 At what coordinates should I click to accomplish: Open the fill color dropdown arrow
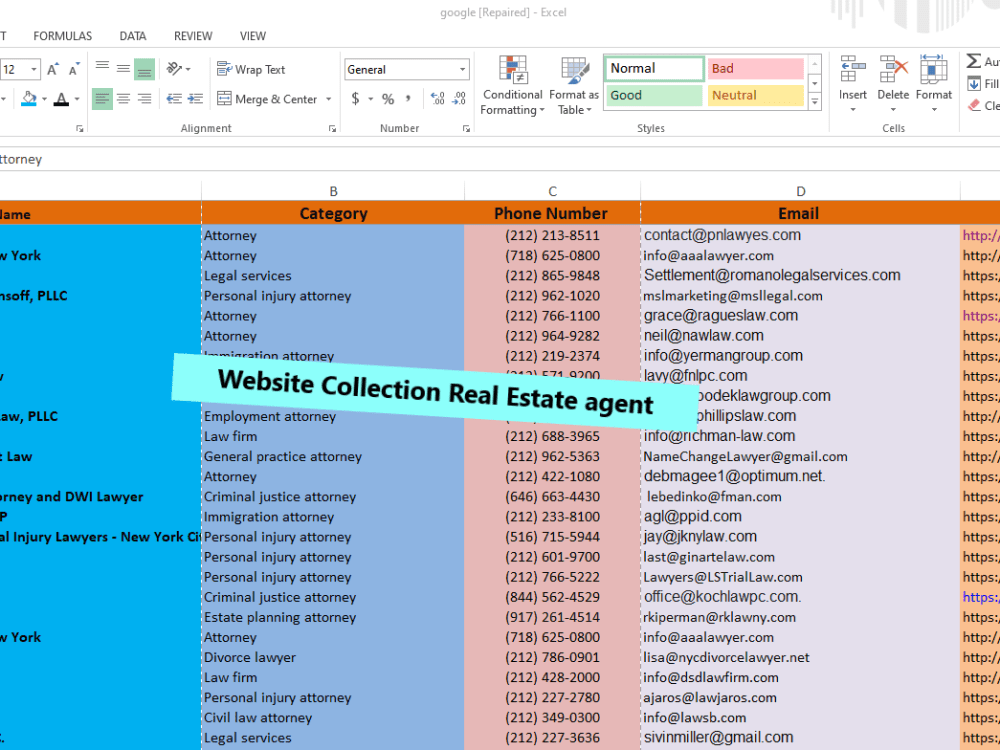tap(44, 99)
